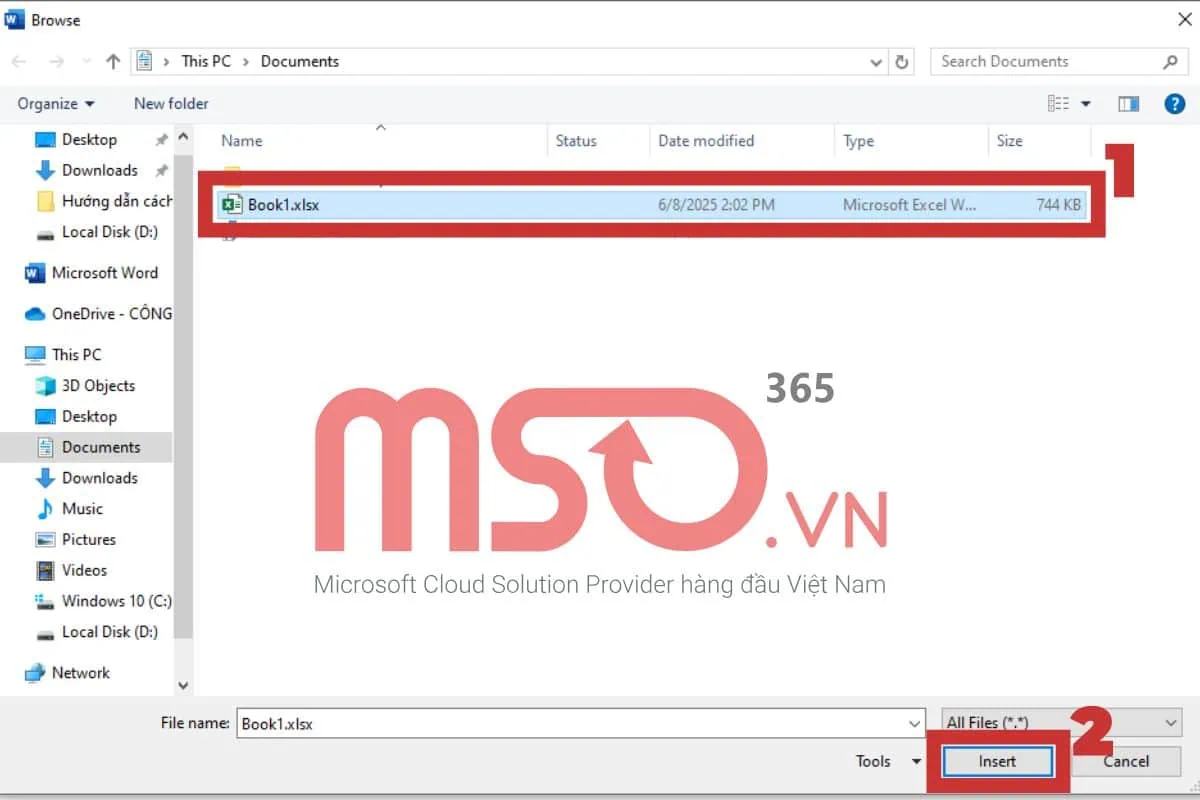Unpin Downloads from Quick access
This screenshot has height=800, width=1200.
pyautogui.click(x=161, y=170)
